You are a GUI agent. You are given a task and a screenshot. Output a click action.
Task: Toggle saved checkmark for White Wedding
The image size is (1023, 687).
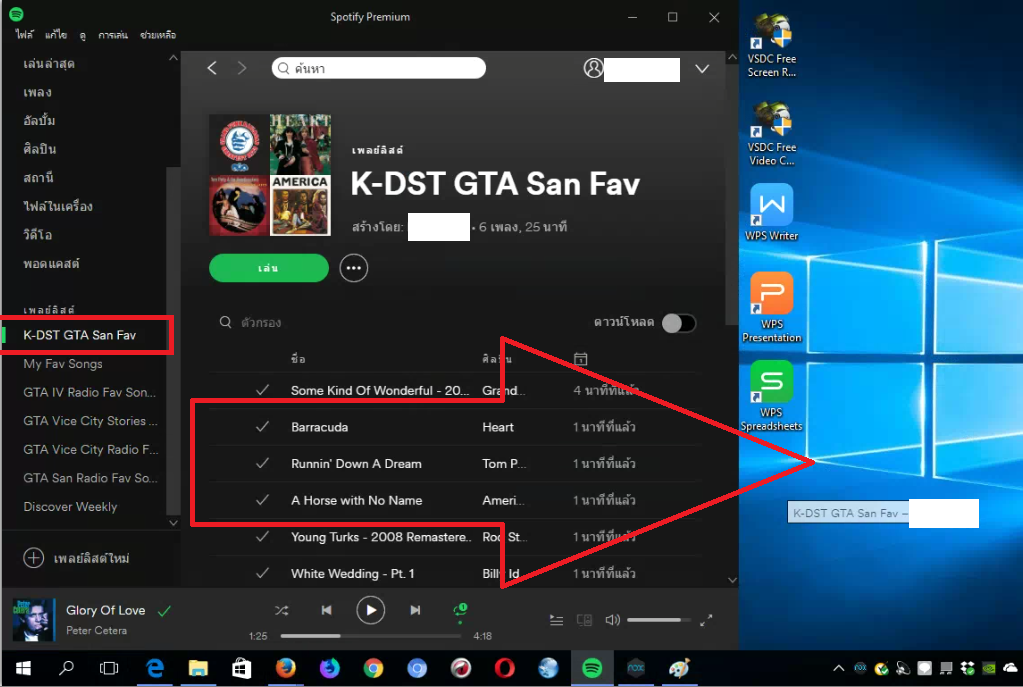pos(263,573)
